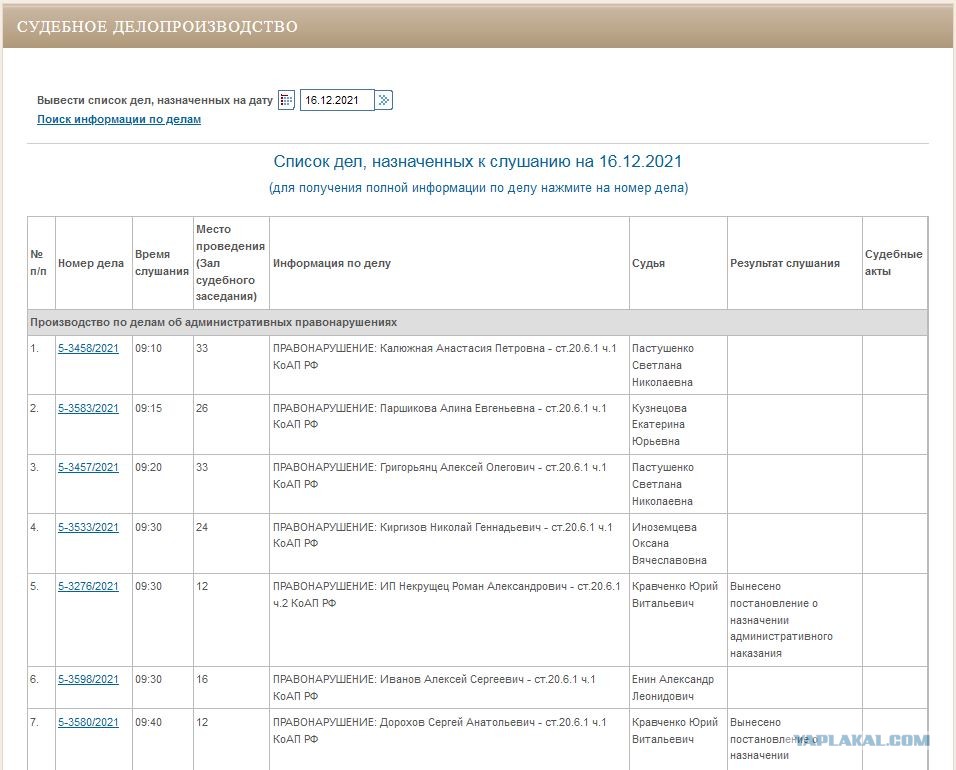Submit the date with the arrow button
The height and width of the screenshot is (770, 956).
383,100
